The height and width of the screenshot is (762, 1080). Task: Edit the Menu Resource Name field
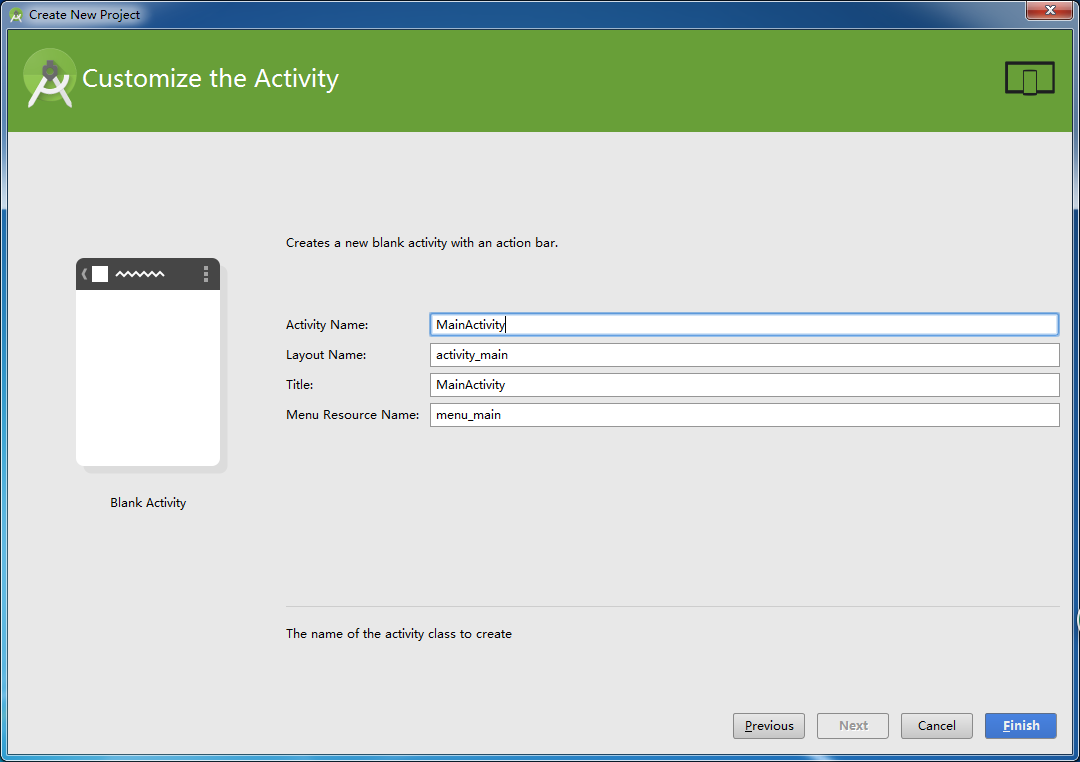click(743, 415)
